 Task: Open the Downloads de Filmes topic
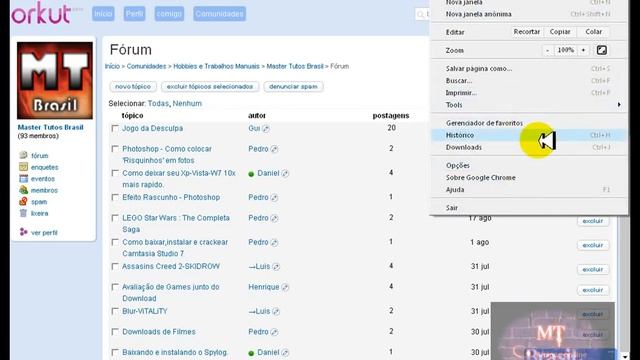159,332
